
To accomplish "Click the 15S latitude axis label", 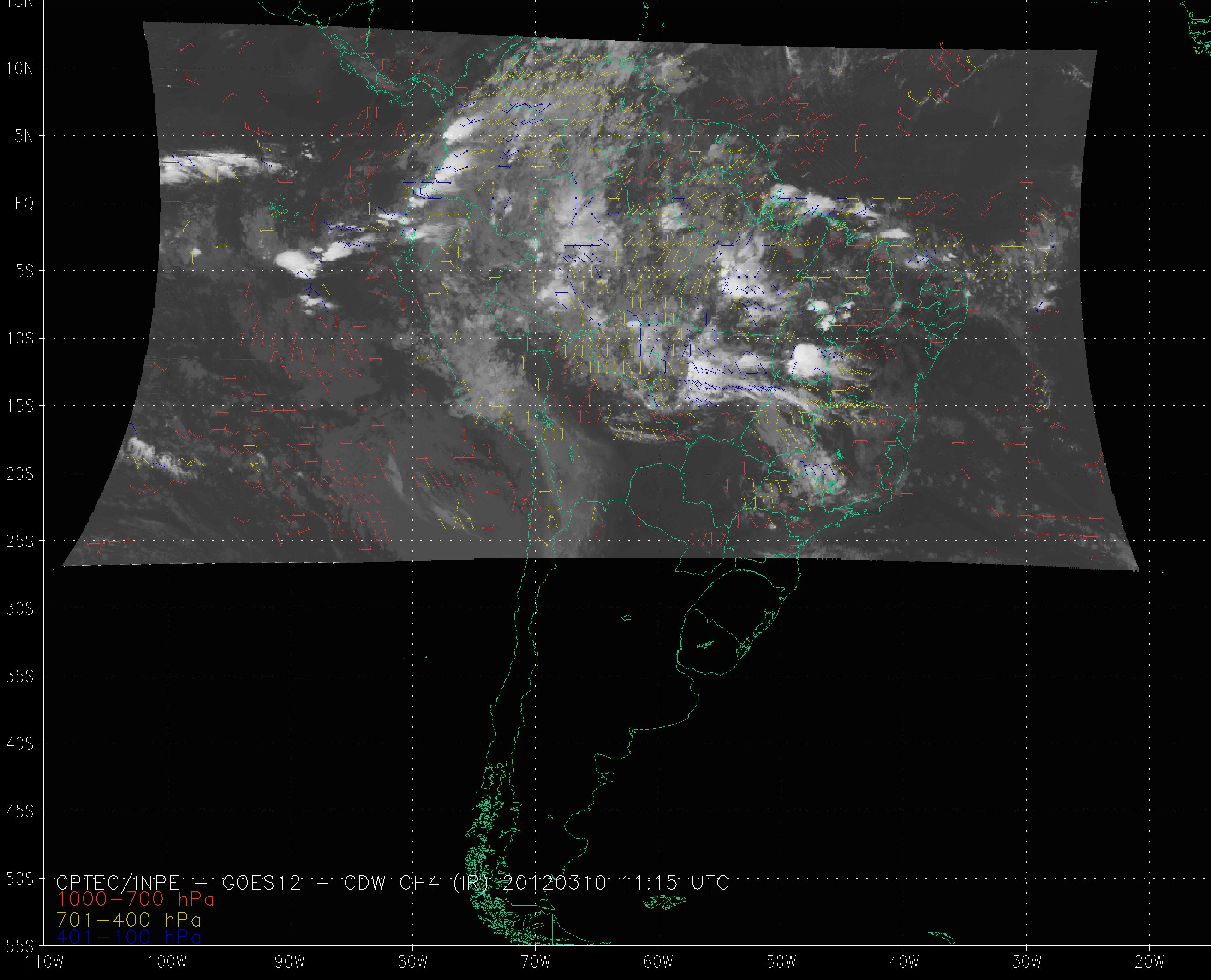I will pyautogui.click(x=20, y=406).
